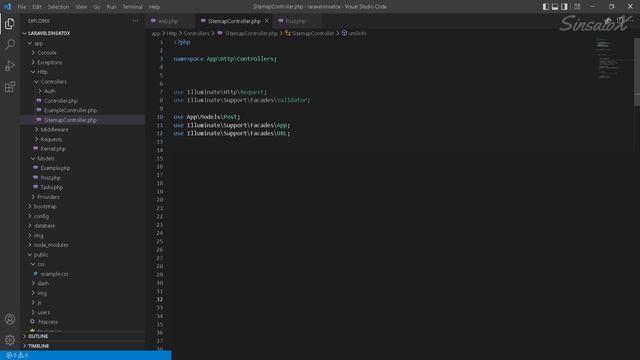Screen dimensions: 640x360
Task: Expand the Console folder
Action: [47, 53]
